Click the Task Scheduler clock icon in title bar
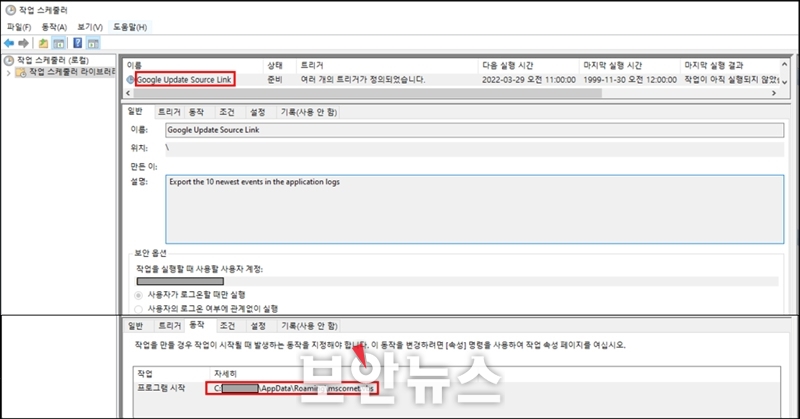Screen dimensions: 800x419 (10, 10)
